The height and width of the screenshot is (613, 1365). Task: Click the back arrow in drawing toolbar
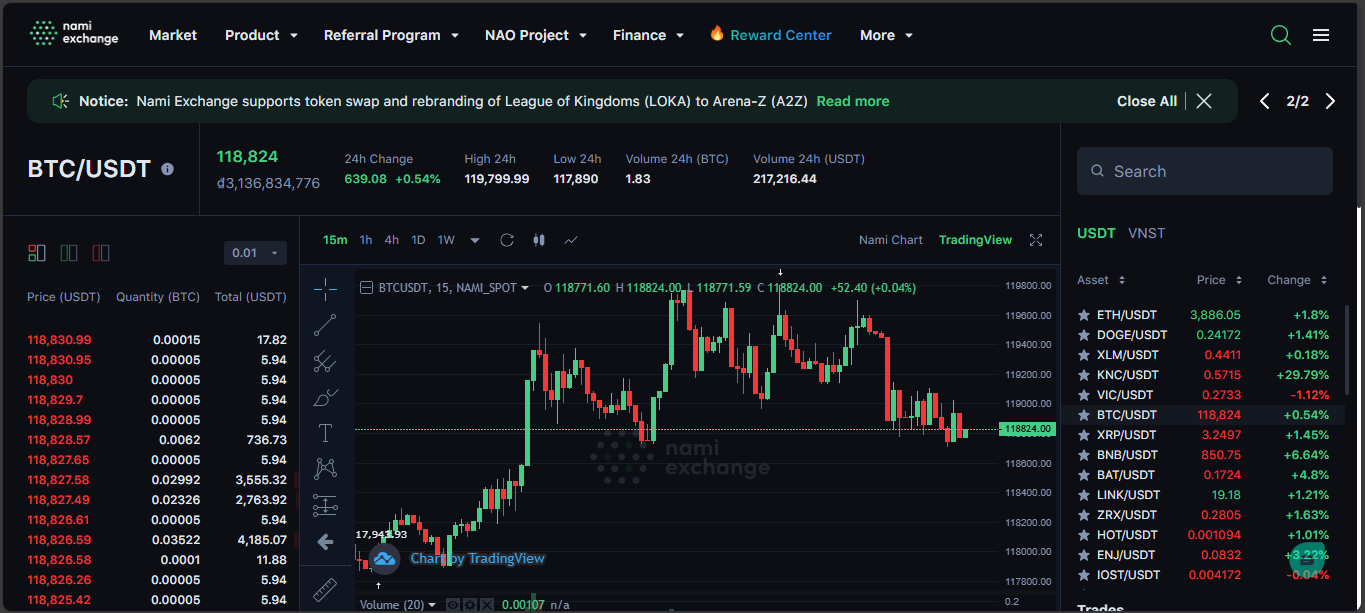click(x=325, y=542)
